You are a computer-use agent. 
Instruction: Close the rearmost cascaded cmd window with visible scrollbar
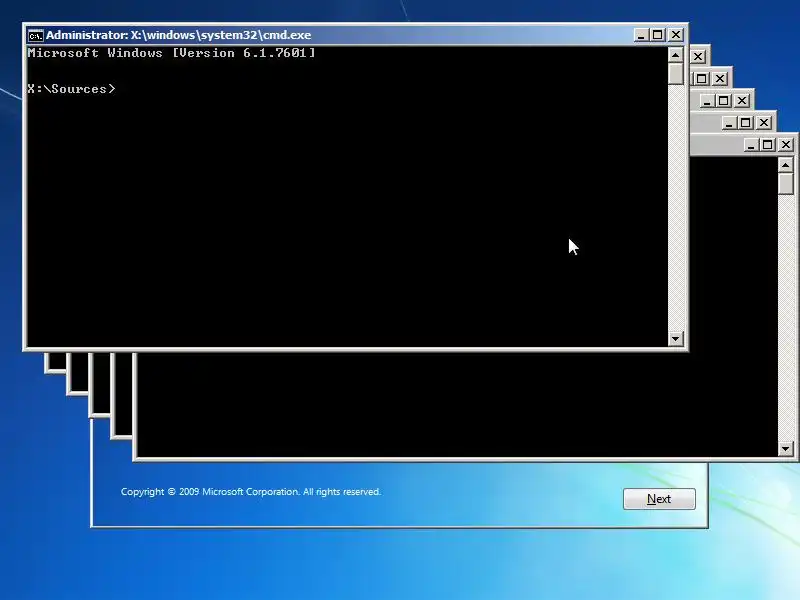coord(786,145)
